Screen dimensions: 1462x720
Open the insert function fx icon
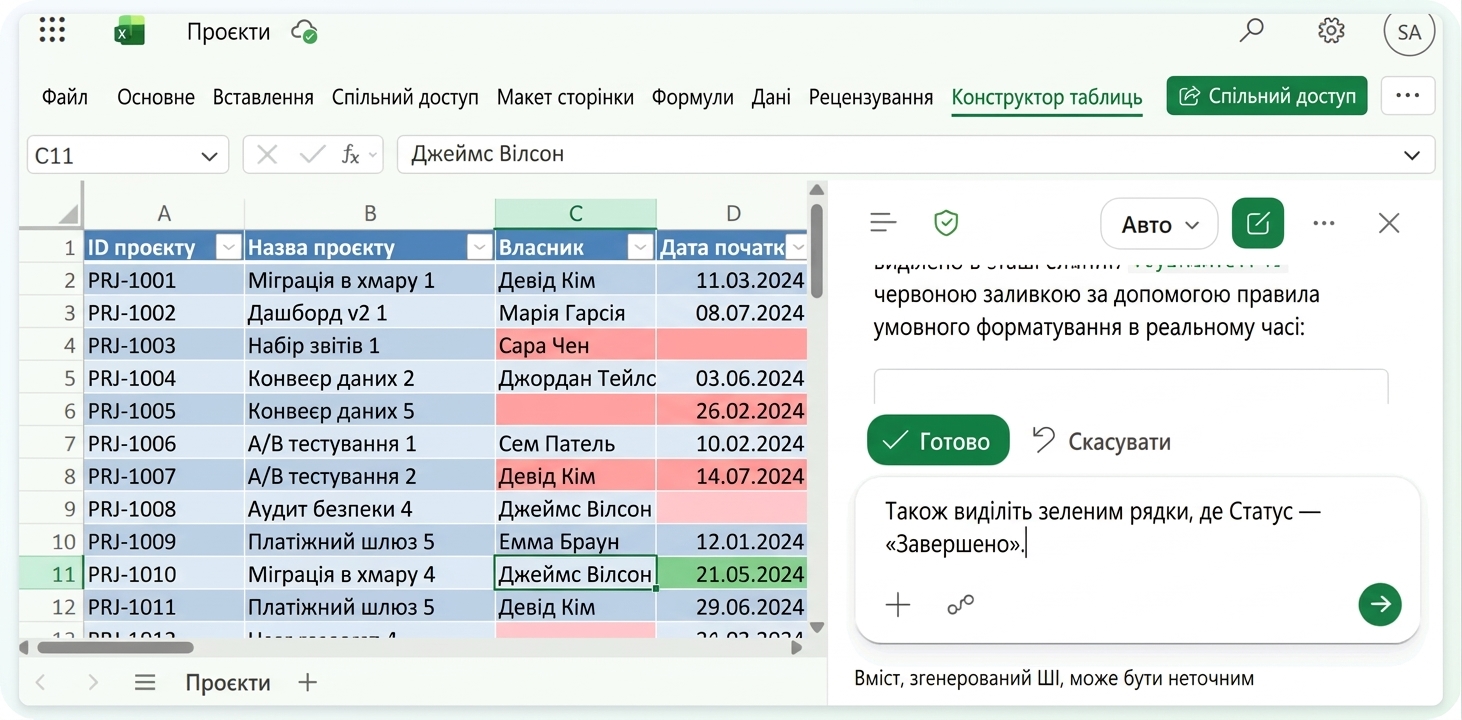[x=350, y=155]
